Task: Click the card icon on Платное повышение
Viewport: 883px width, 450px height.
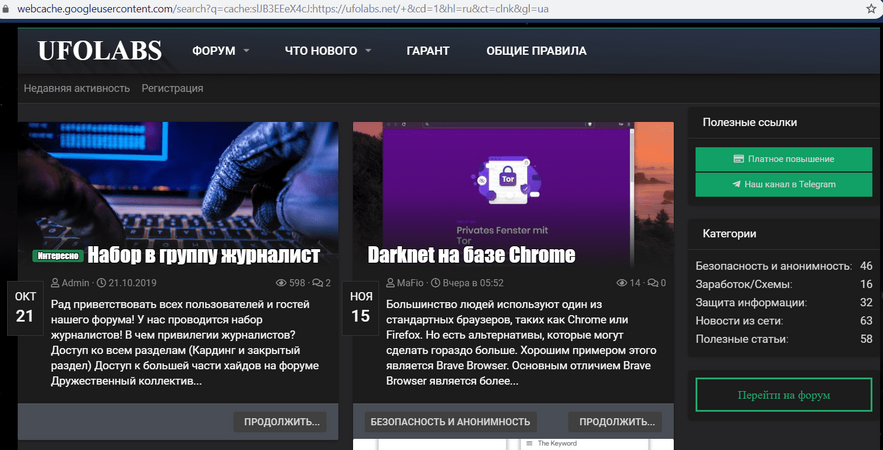Action: click(739, 159)
